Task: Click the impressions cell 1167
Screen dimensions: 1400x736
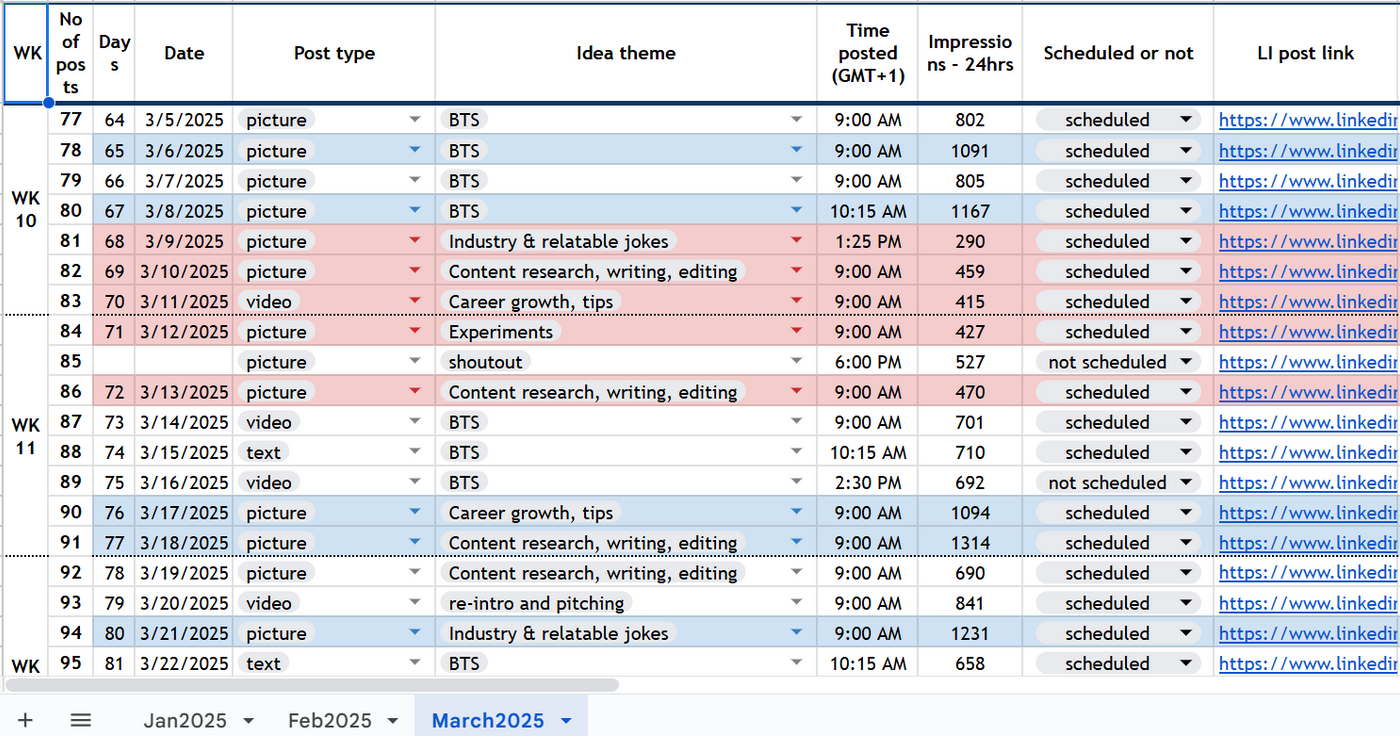Action: 970,211
